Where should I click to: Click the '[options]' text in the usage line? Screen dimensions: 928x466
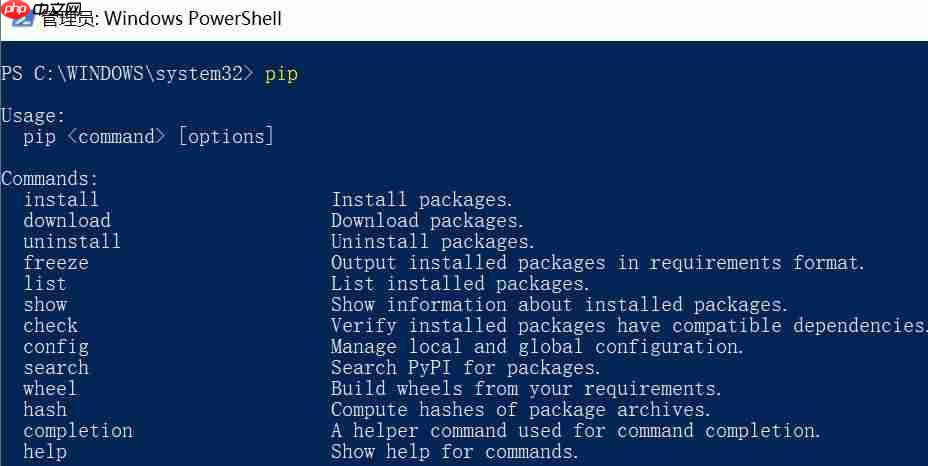(226, 137)
